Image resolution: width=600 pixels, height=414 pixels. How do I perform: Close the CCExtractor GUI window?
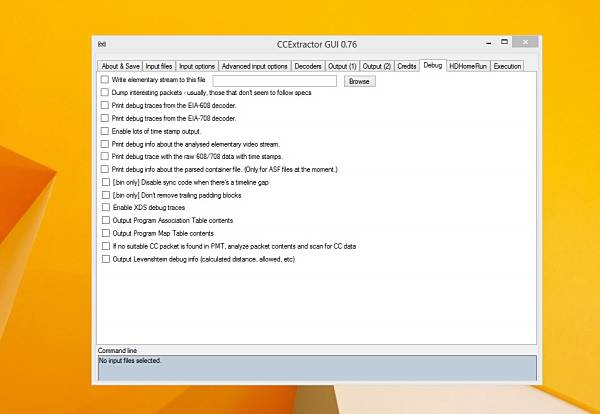click(525, 42)
